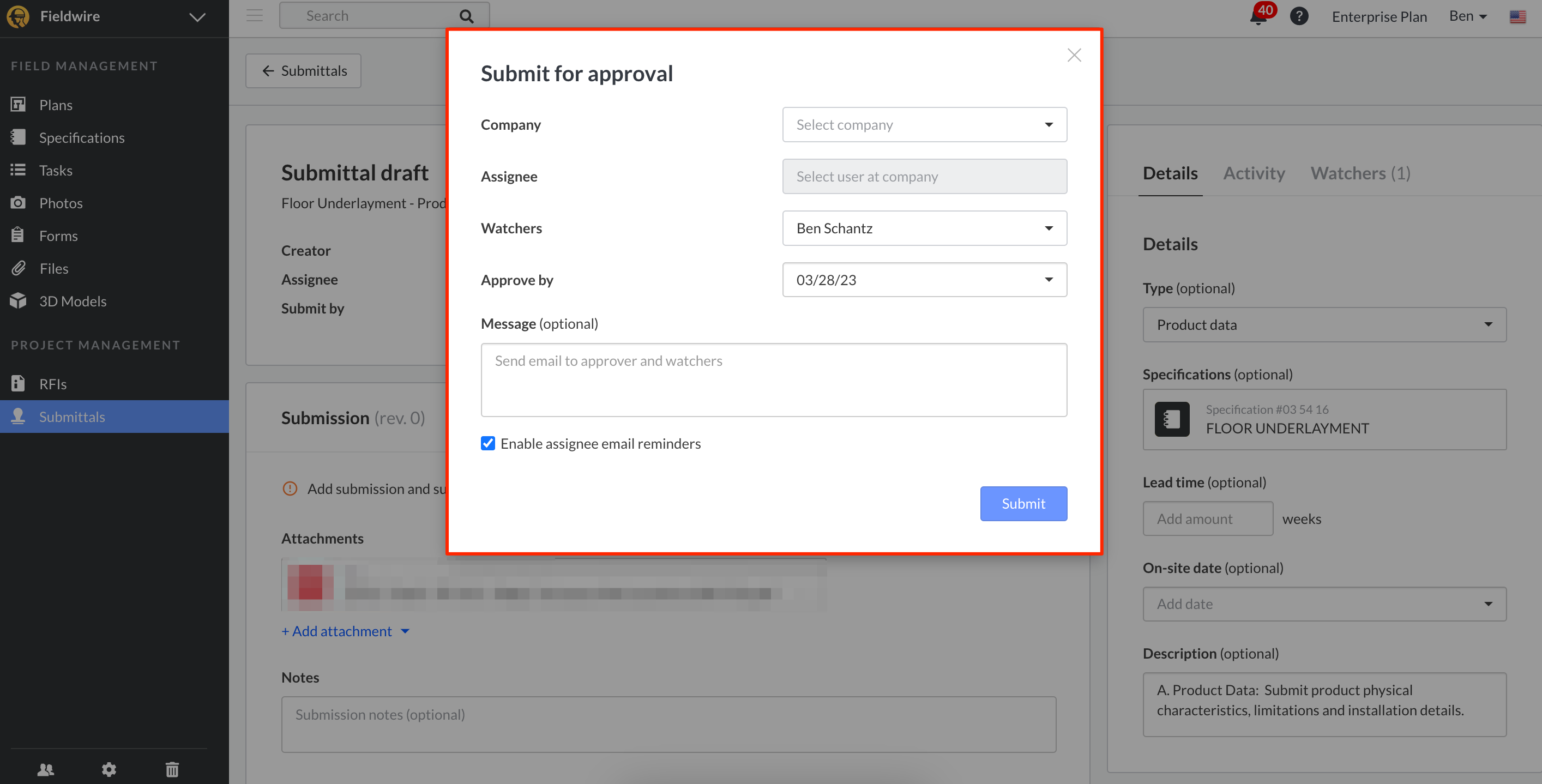
Task: Click the Submit button
Action: [x=1023, y=503]
